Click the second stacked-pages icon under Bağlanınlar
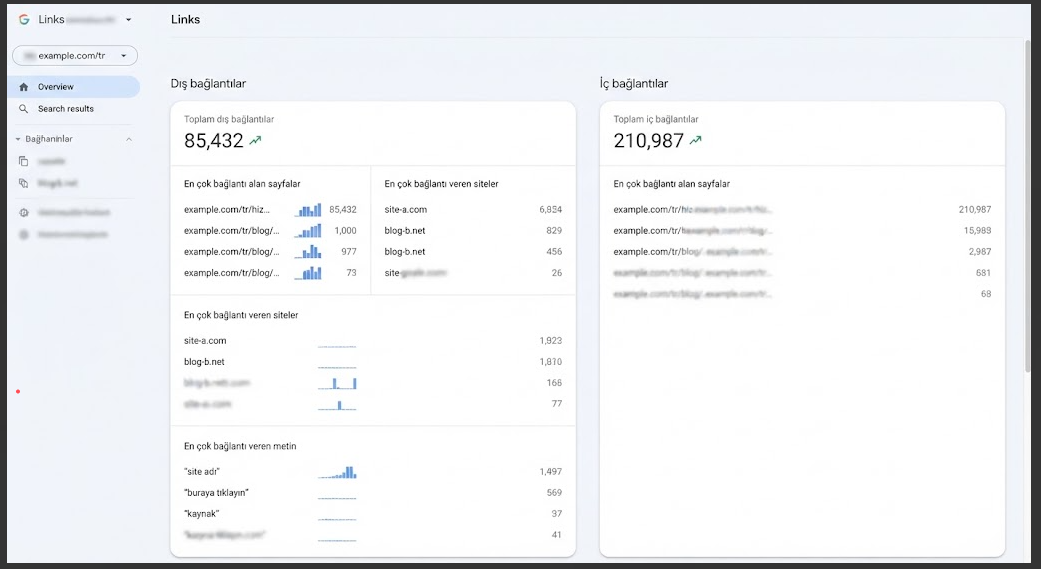Screen dimensions: 1041x569 [x=24, y=183]
